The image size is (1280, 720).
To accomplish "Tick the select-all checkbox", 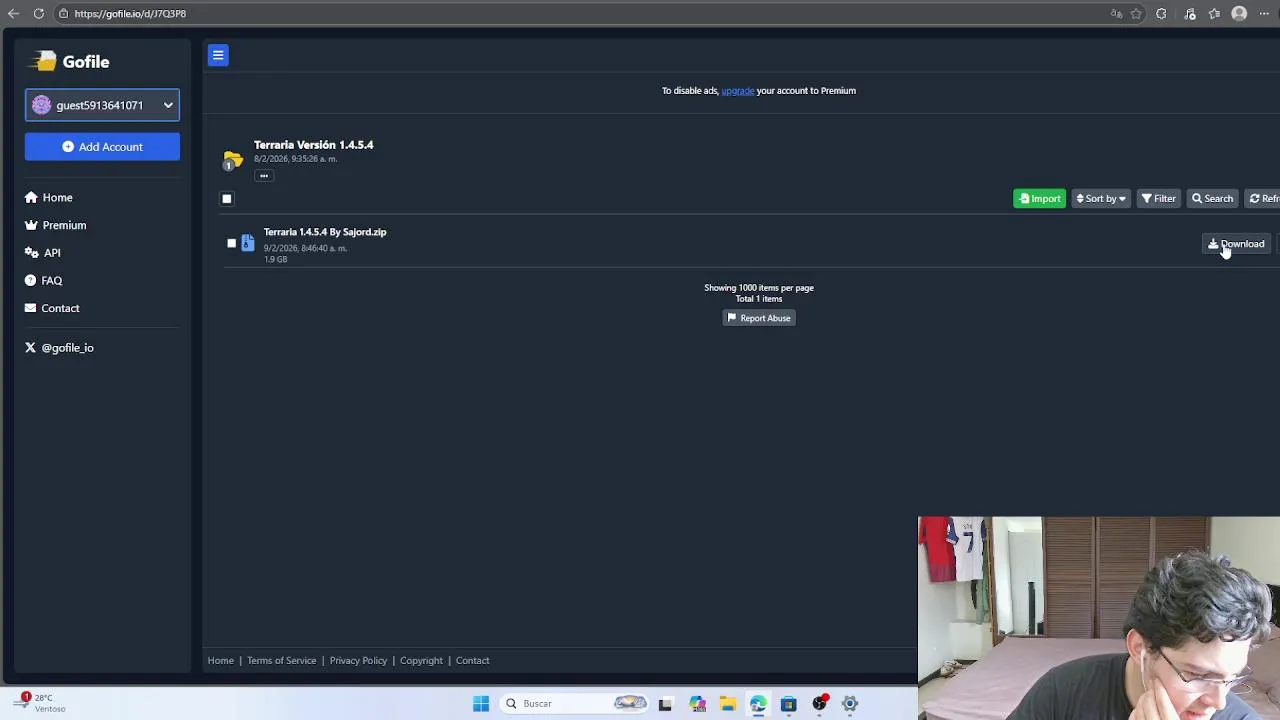I will click(227, 199).
